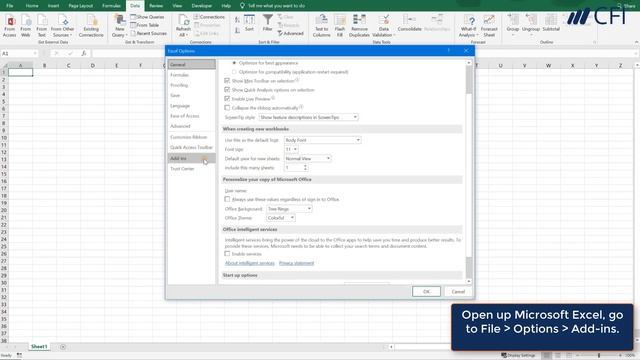Screen dimensions: 640x360
Task: Switch to the Developer ribbon tab
Action: [202, 6]
